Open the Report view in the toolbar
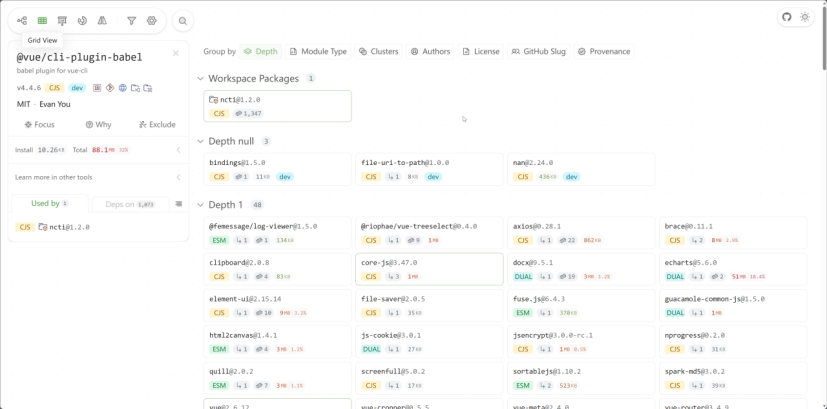827x409 pixels. point(62,21)
